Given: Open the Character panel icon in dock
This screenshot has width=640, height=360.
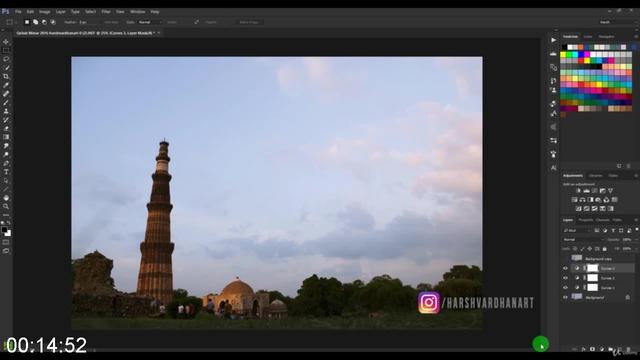Looking at the screenshot, I should tap(553, 168).
